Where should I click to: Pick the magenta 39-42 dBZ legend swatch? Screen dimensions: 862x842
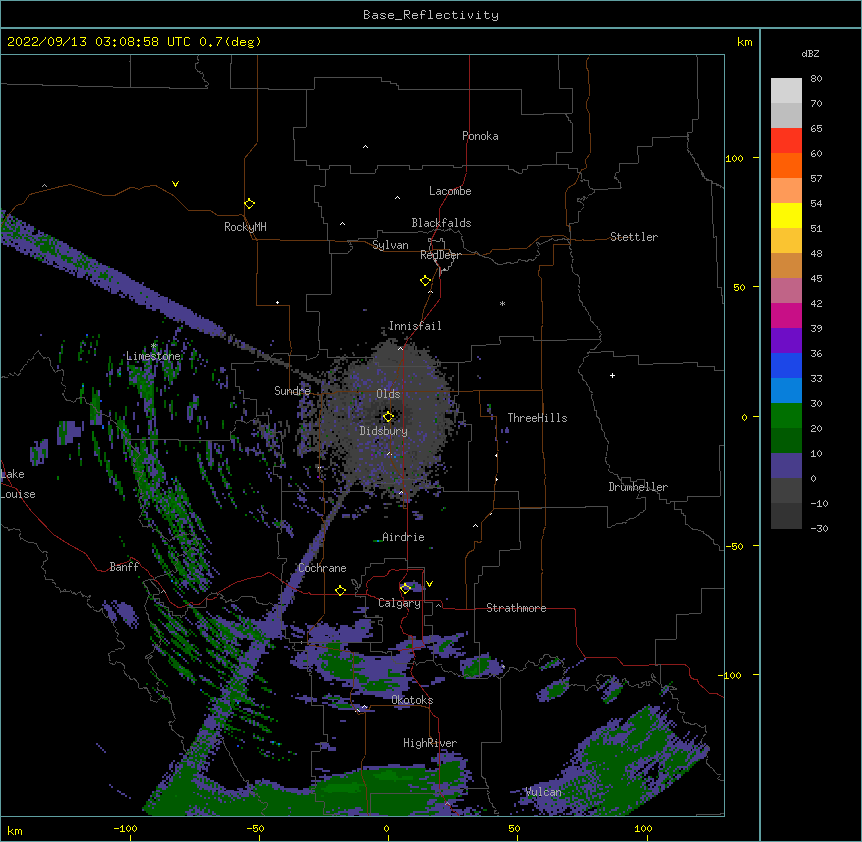click(786, 315)
